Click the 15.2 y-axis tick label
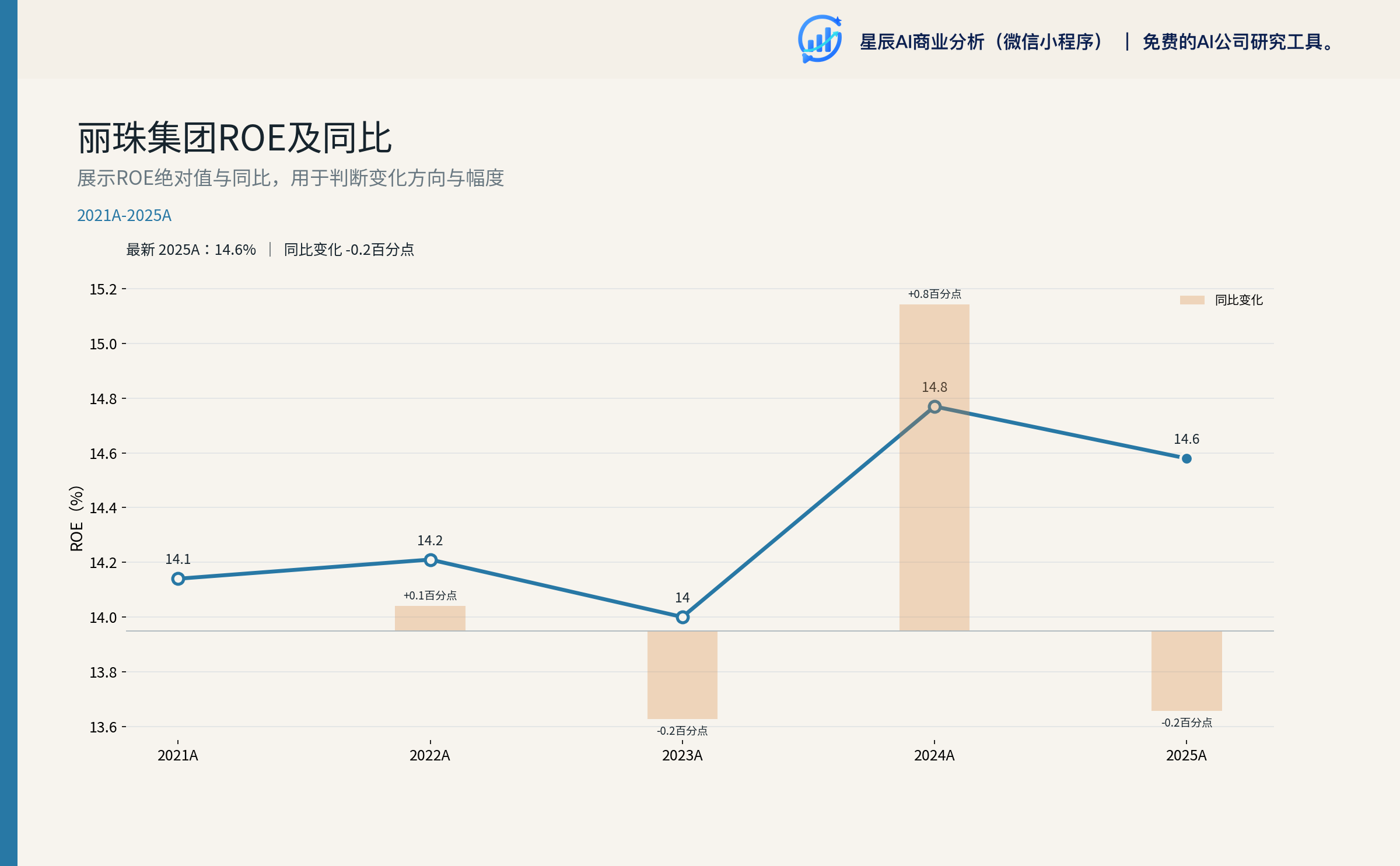The image size is (1400, 866). [103, 289]
